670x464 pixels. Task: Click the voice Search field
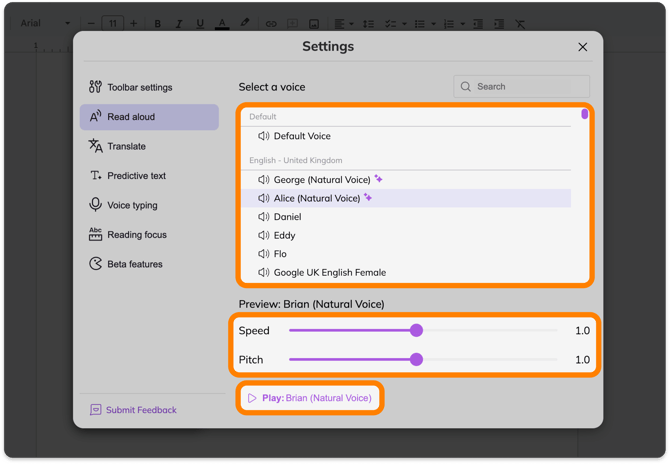[x=521, y=87]
